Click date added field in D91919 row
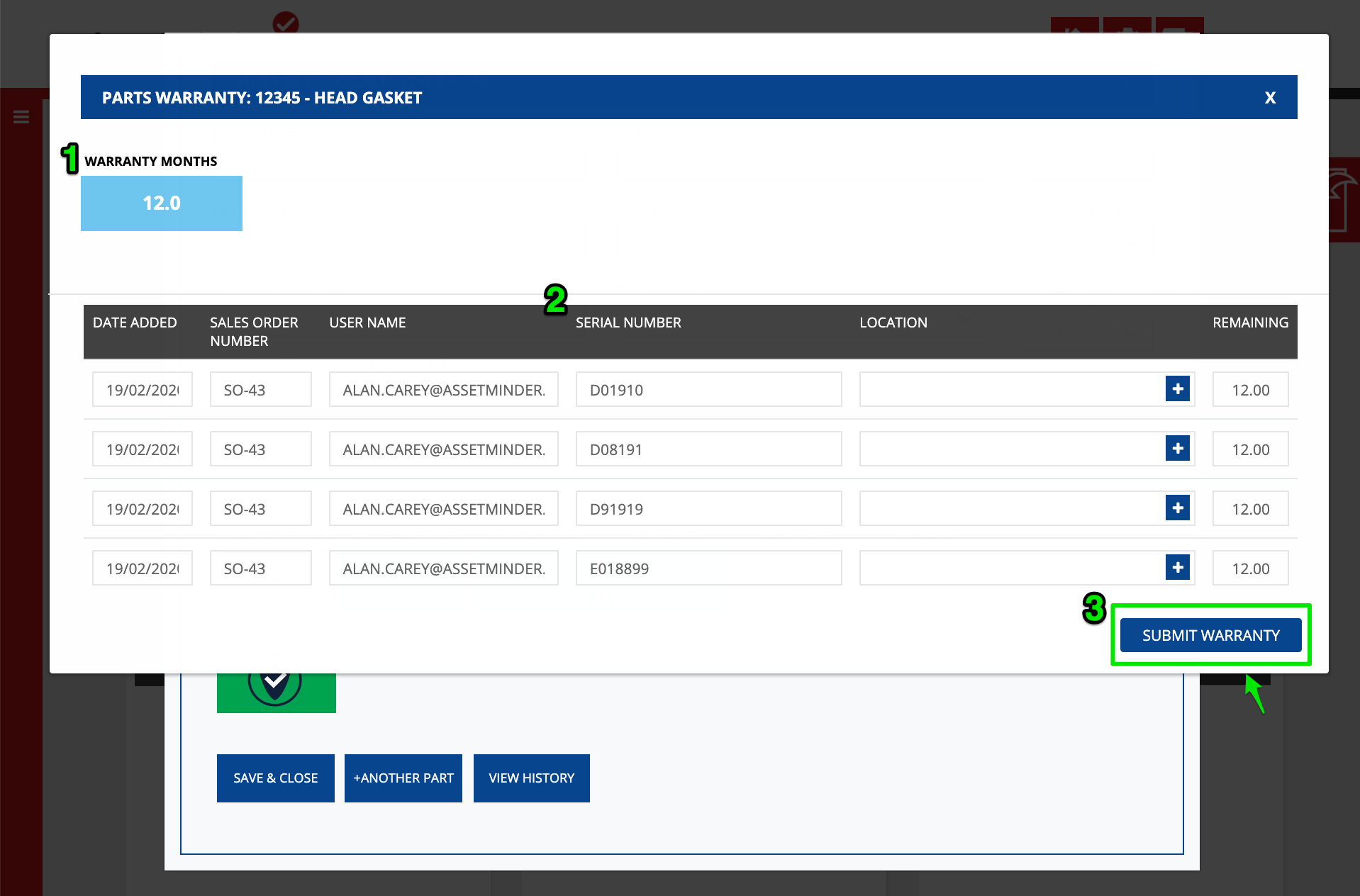Image resolution: width=1360 pixels, height=896 pixels. (x=143, y=508)
